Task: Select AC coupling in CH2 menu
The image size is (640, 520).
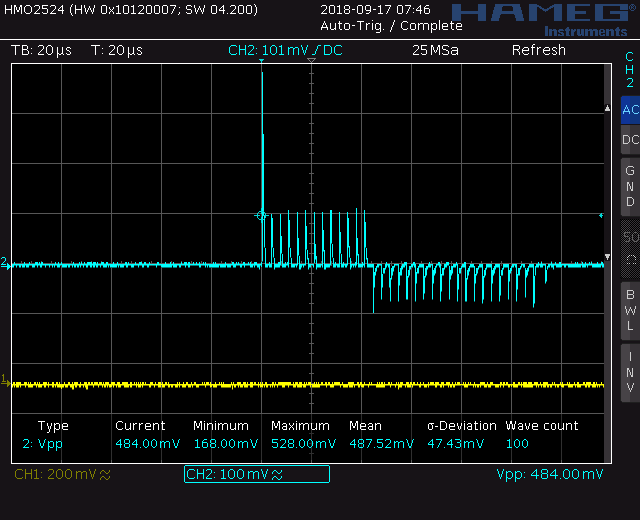Action: [x=630, y=110]
